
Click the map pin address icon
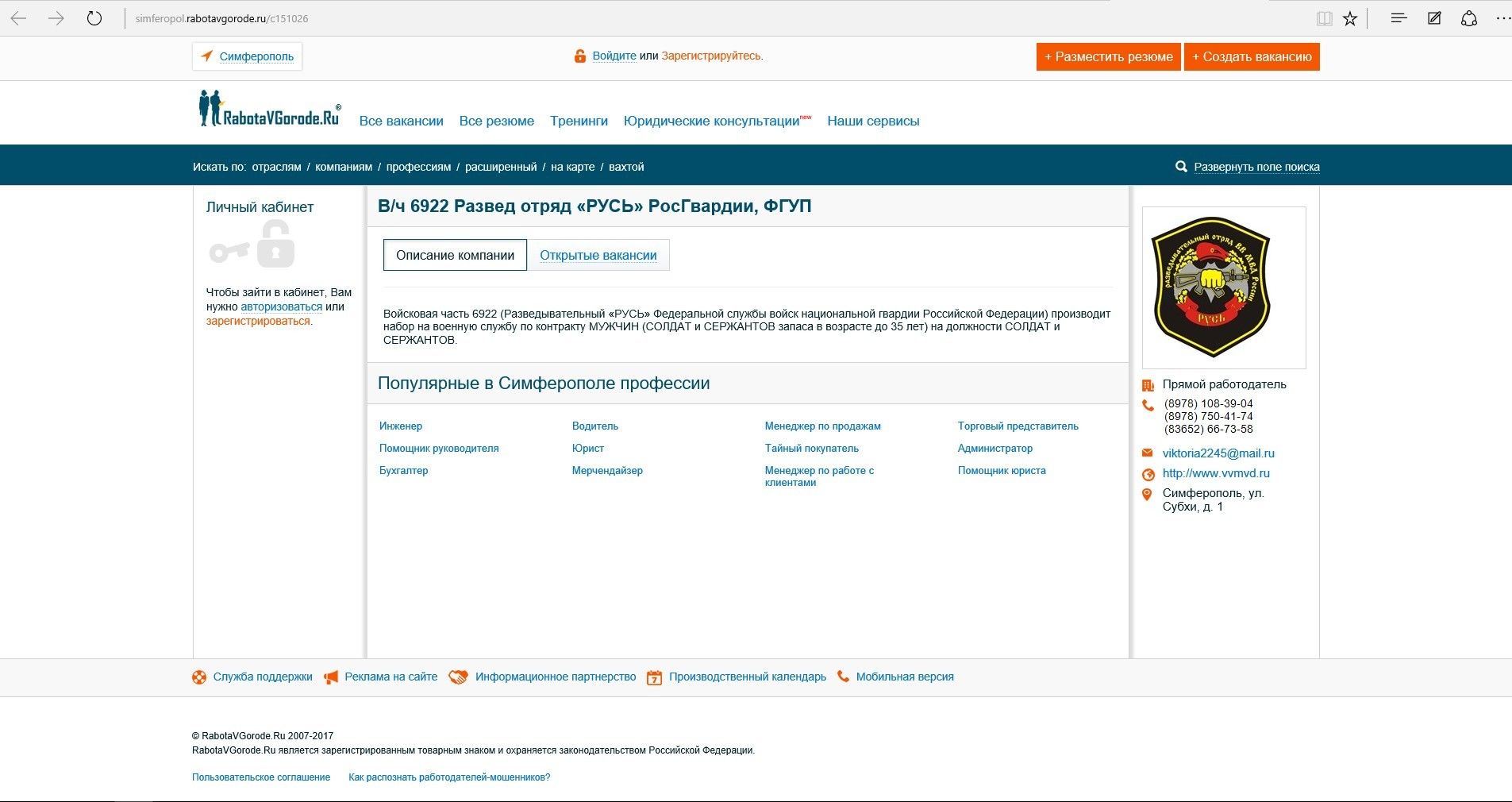point(1147,494)
